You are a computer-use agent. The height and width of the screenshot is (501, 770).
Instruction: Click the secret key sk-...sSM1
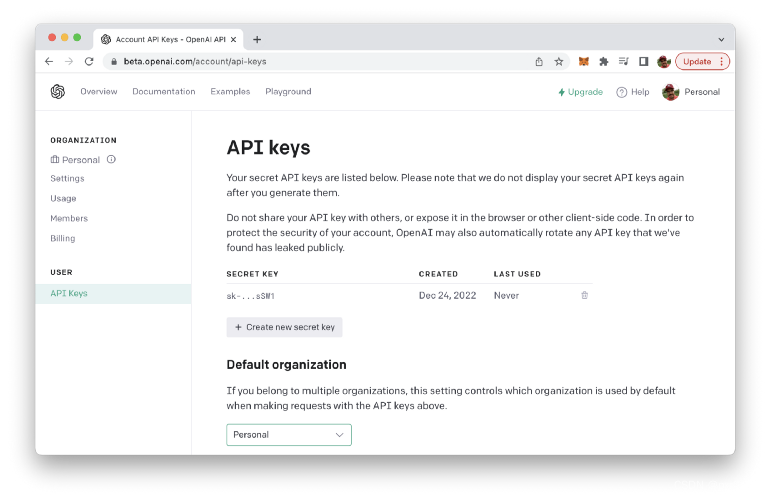(x=250, y=296)
